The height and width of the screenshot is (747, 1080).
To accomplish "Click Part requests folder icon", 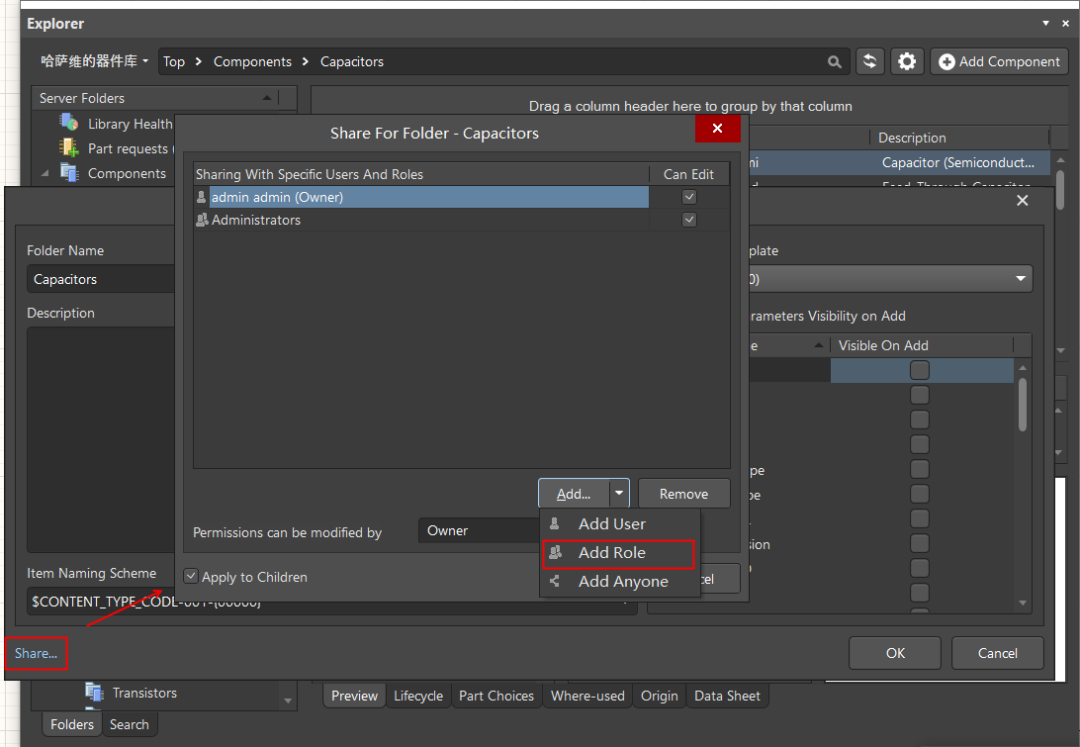I will click(x=69, y=148).
